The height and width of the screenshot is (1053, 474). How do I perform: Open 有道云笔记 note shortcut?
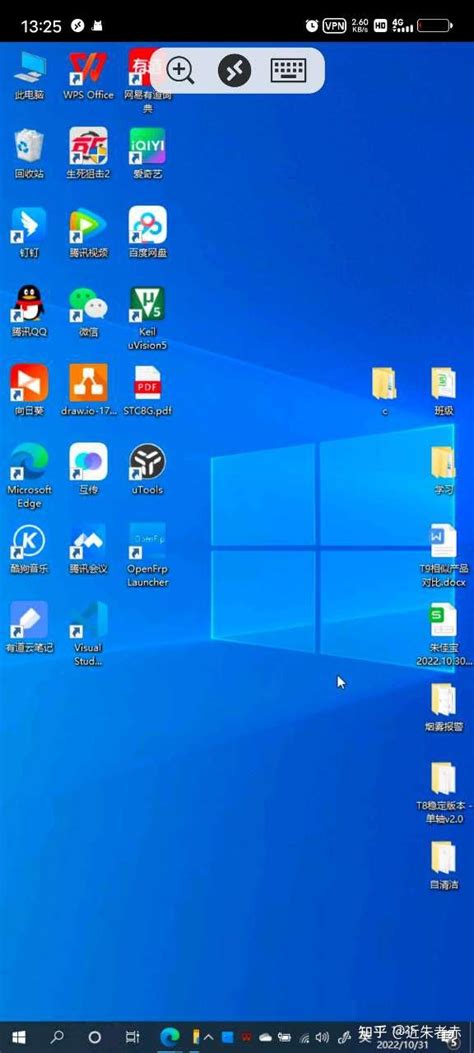tap(29, 628)
